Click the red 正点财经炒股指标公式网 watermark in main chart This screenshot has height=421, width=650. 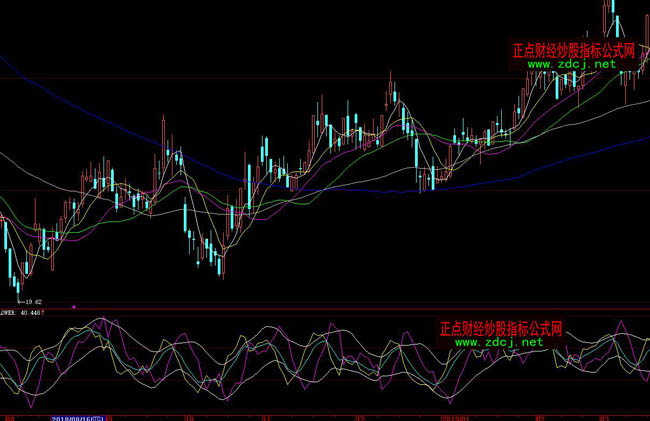573,49
